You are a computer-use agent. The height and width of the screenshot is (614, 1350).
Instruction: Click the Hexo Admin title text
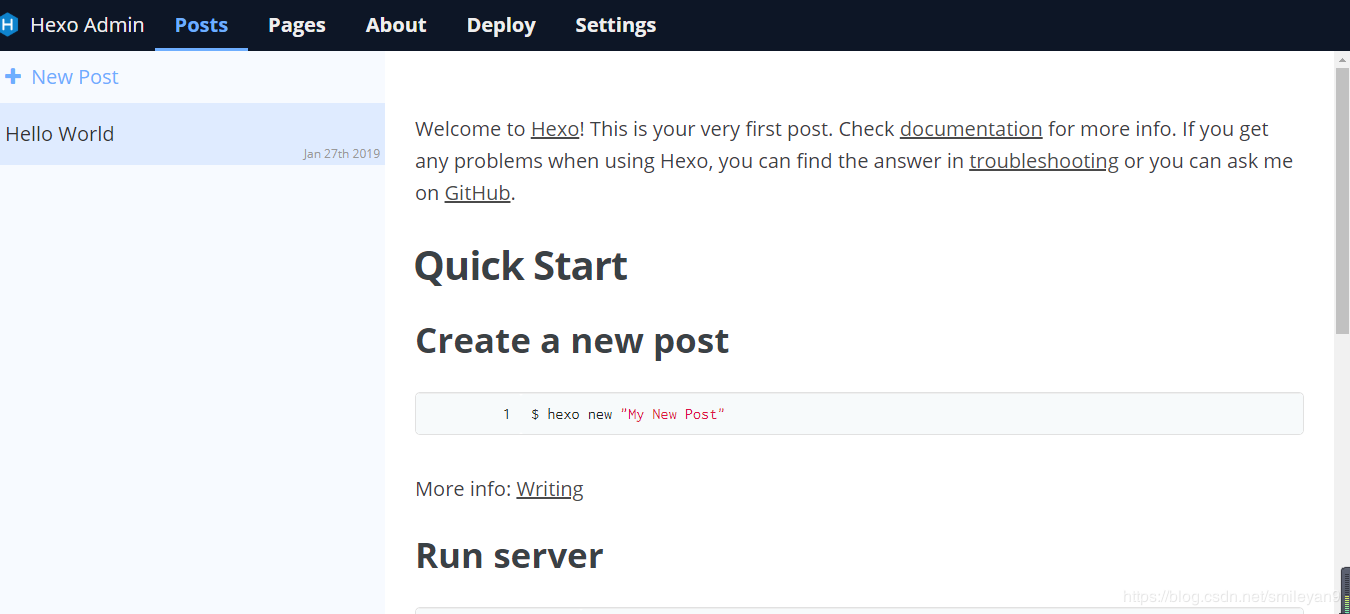(x=87, y=25)
